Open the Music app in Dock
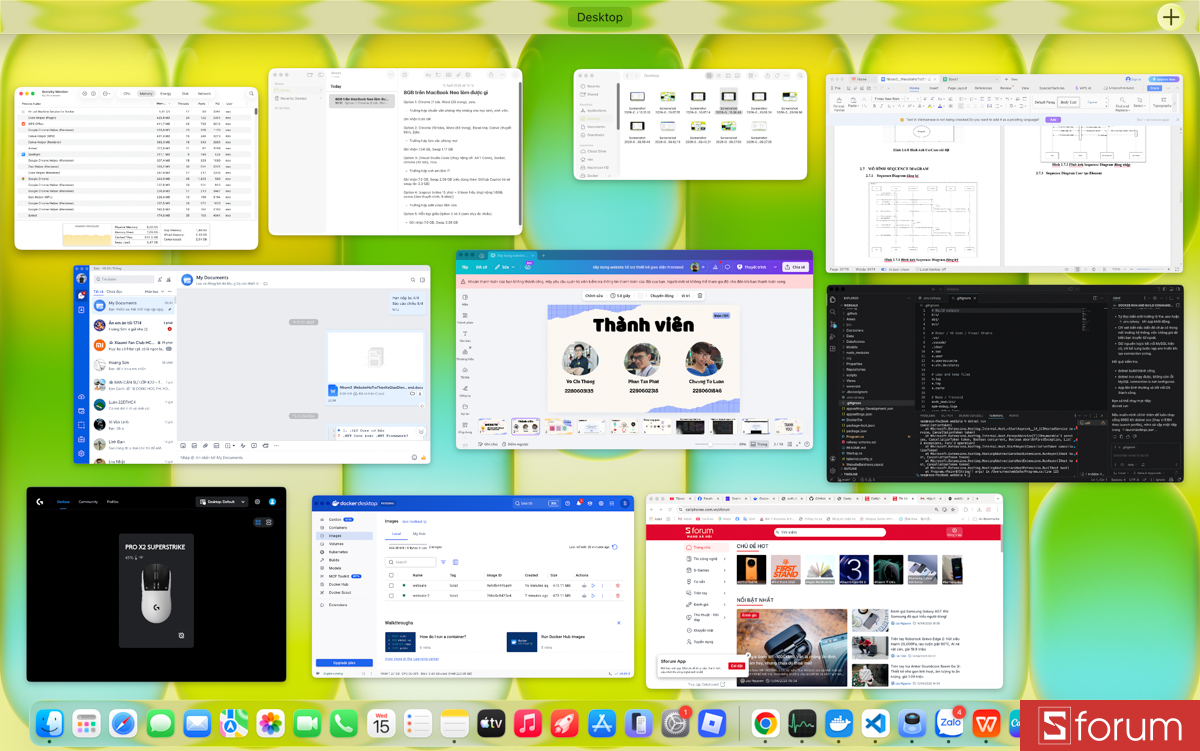Image resolution: width=1200 pixels, height=751 pixels. click(x=528, y=724)
